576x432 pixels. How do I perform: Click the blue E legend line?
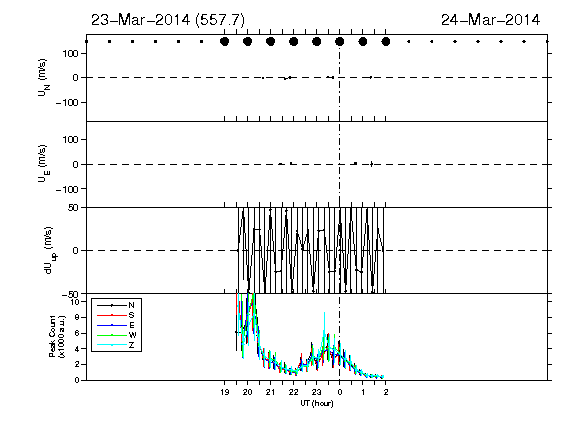[x=112, y=325]
